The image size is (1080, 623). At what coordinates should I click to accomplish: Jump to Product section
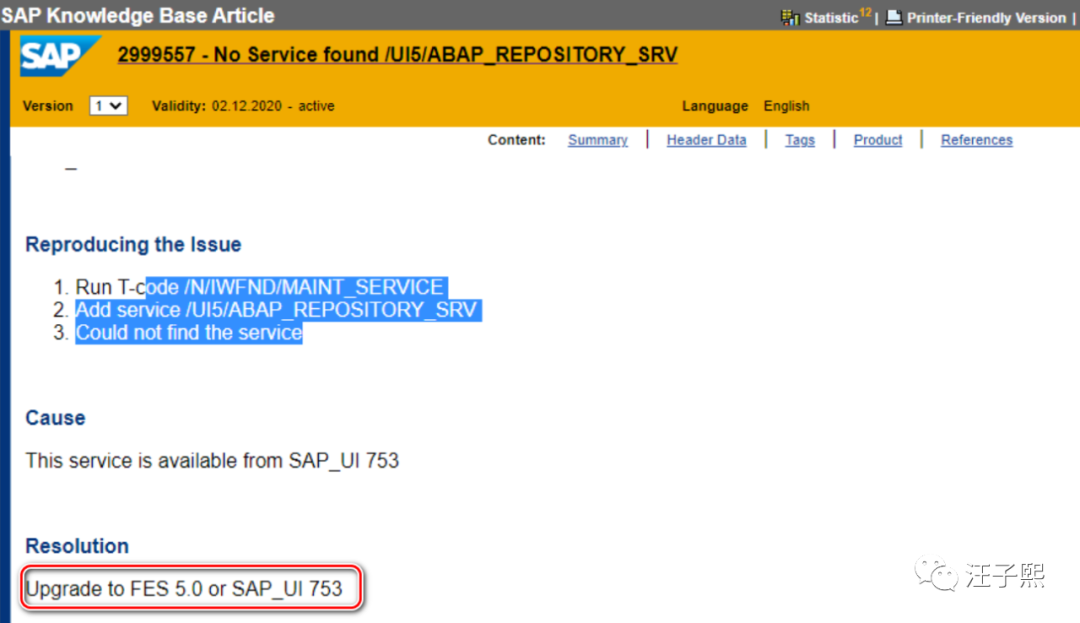(878, 140)
